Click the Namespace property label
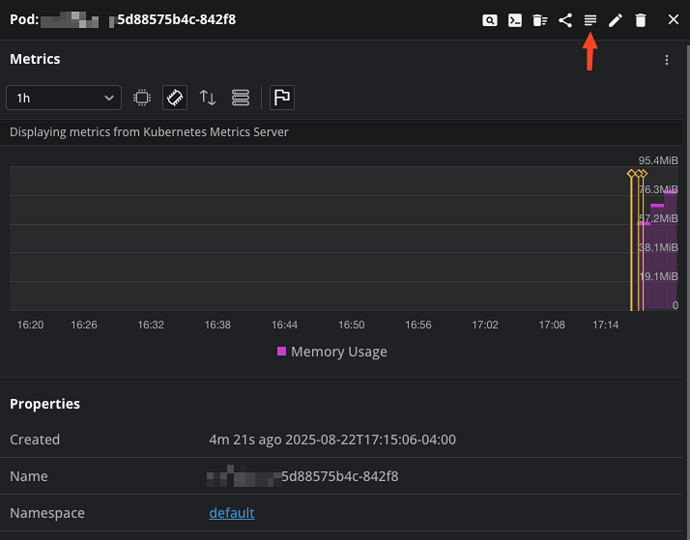 coord(47,513)
